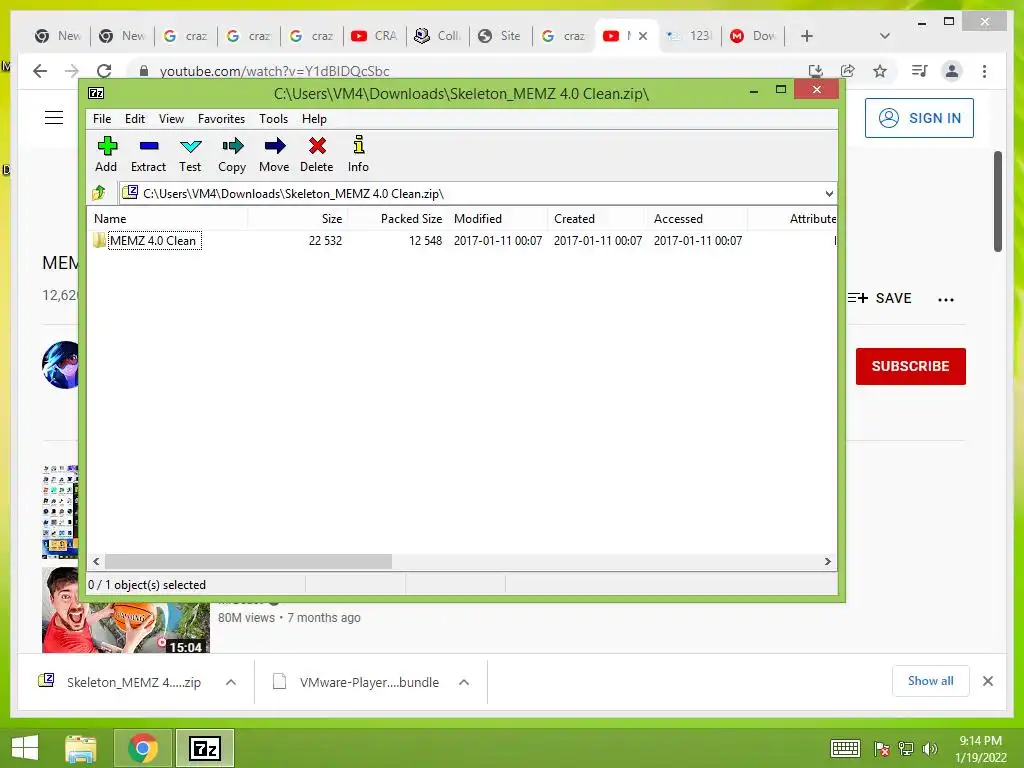Go up one folder level in 7-Zip

[99, 193]
